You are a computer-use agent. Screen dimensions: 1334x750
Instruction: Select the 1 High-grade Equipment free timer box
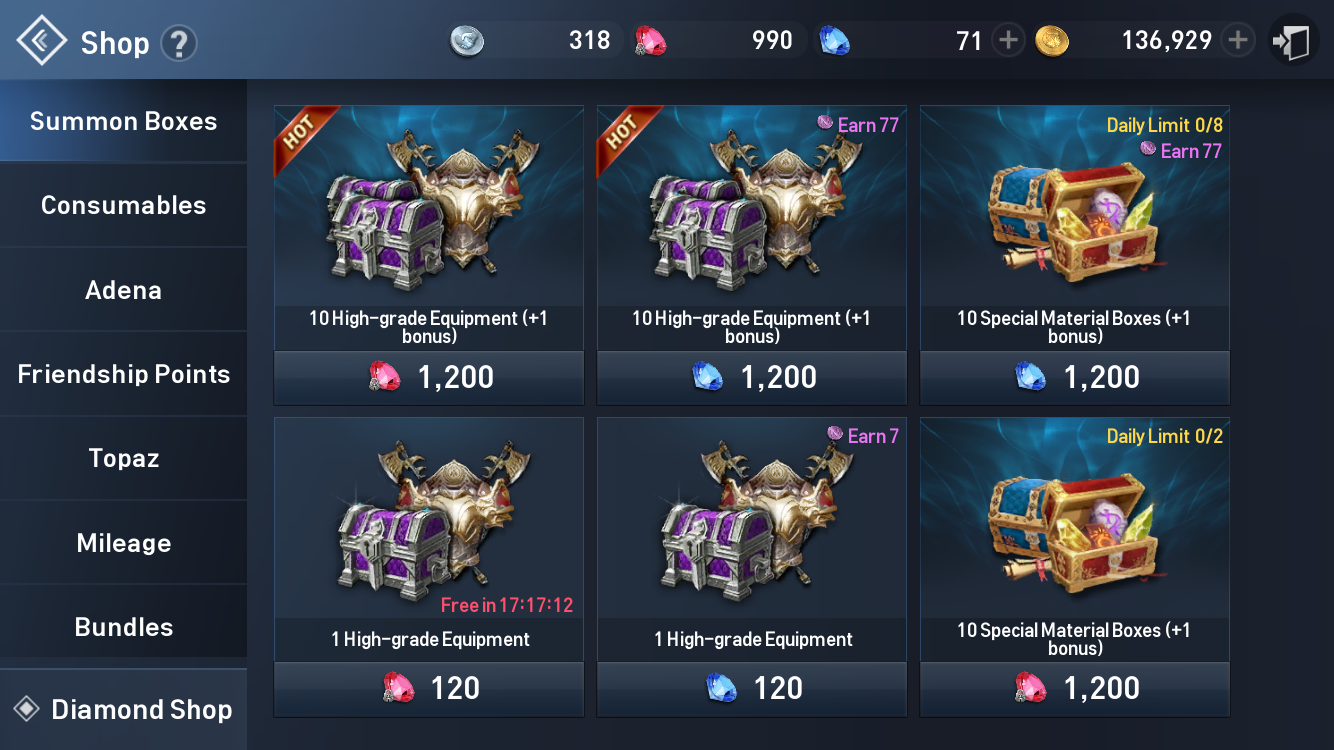click(x=429, y=567)
